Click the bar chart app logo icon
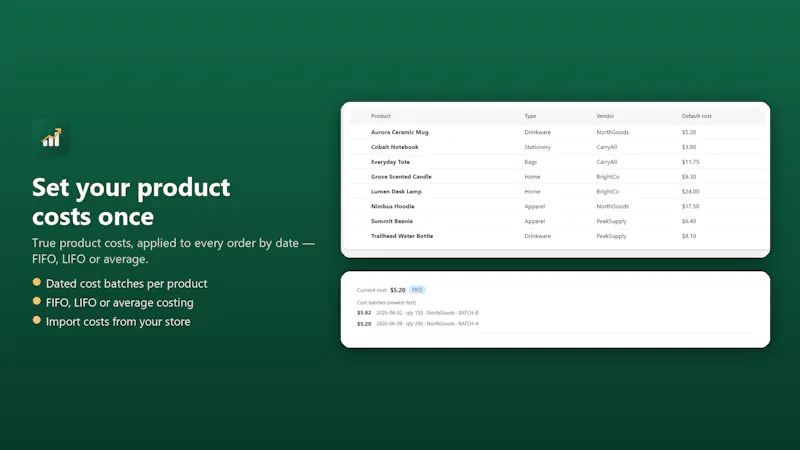This screenshot has height=450, width=800. coord(51,137)
